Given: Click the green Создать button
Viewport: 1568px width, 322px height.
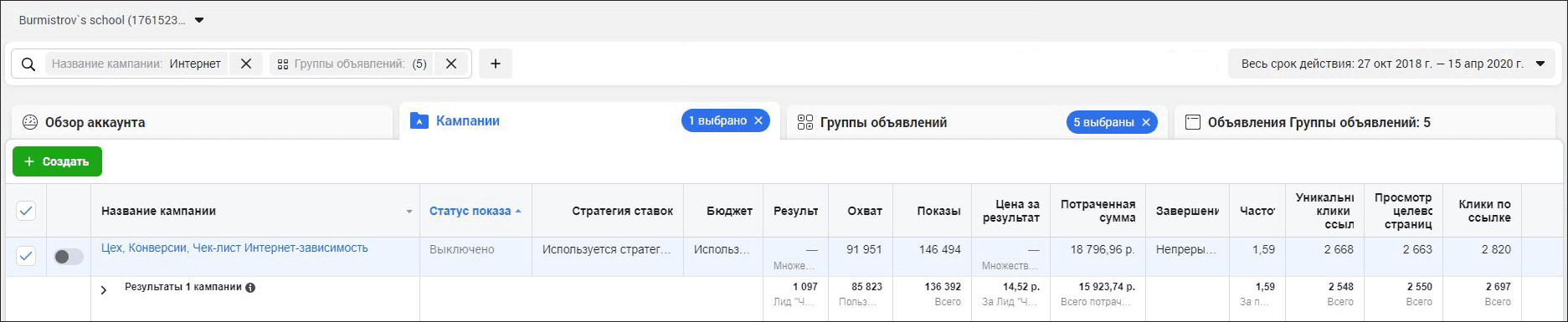Looking at the screenshot, I should point(57,161).
